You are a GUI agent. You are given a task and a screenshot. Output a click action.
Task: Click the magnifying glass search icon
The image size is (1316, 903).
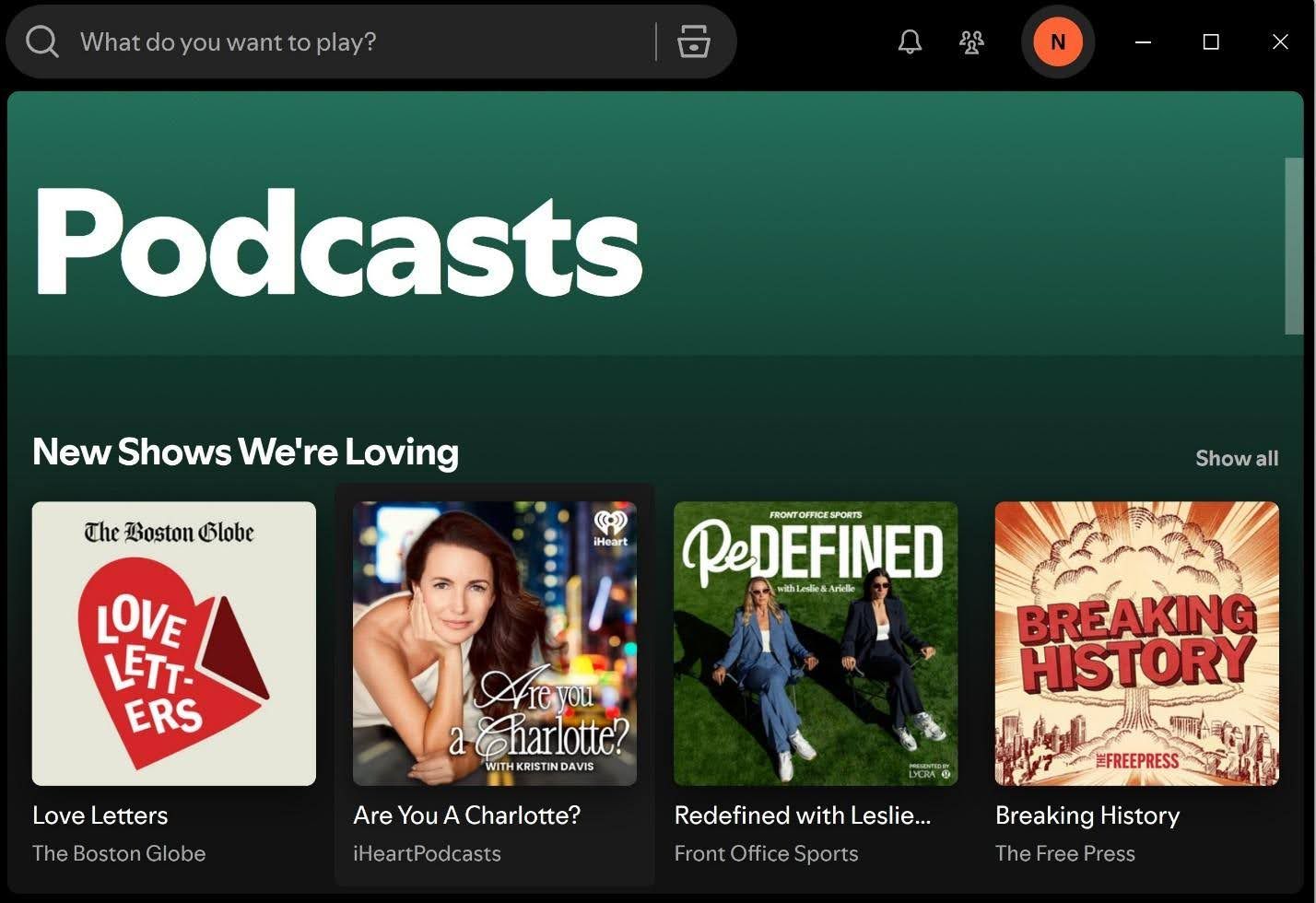pyautogui.click(x=42, y=41)
